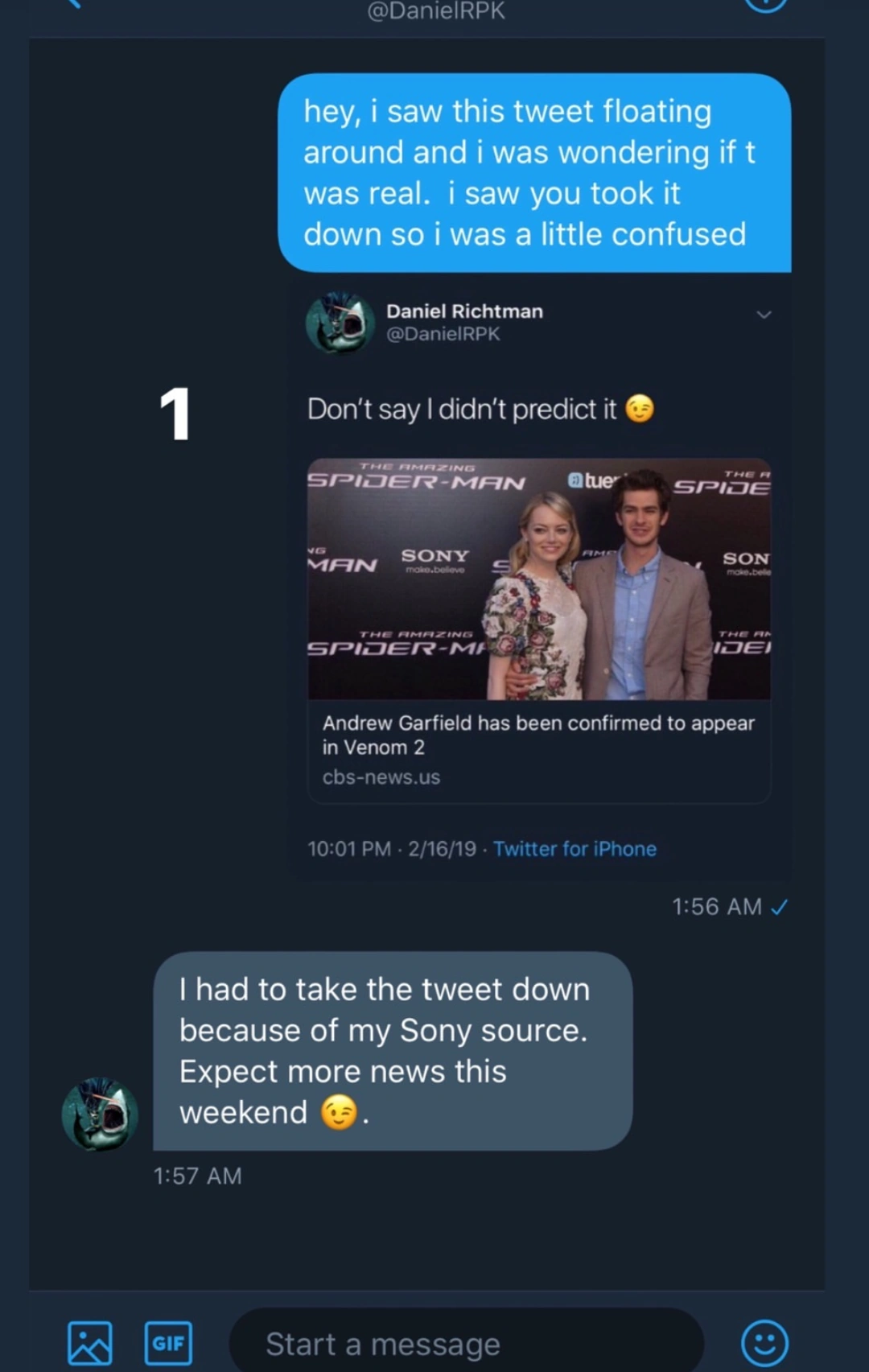Open conversation info icon at top right
Image resolution: width=869 pixels, height=1372 pixels.
(x=764, y=5)
